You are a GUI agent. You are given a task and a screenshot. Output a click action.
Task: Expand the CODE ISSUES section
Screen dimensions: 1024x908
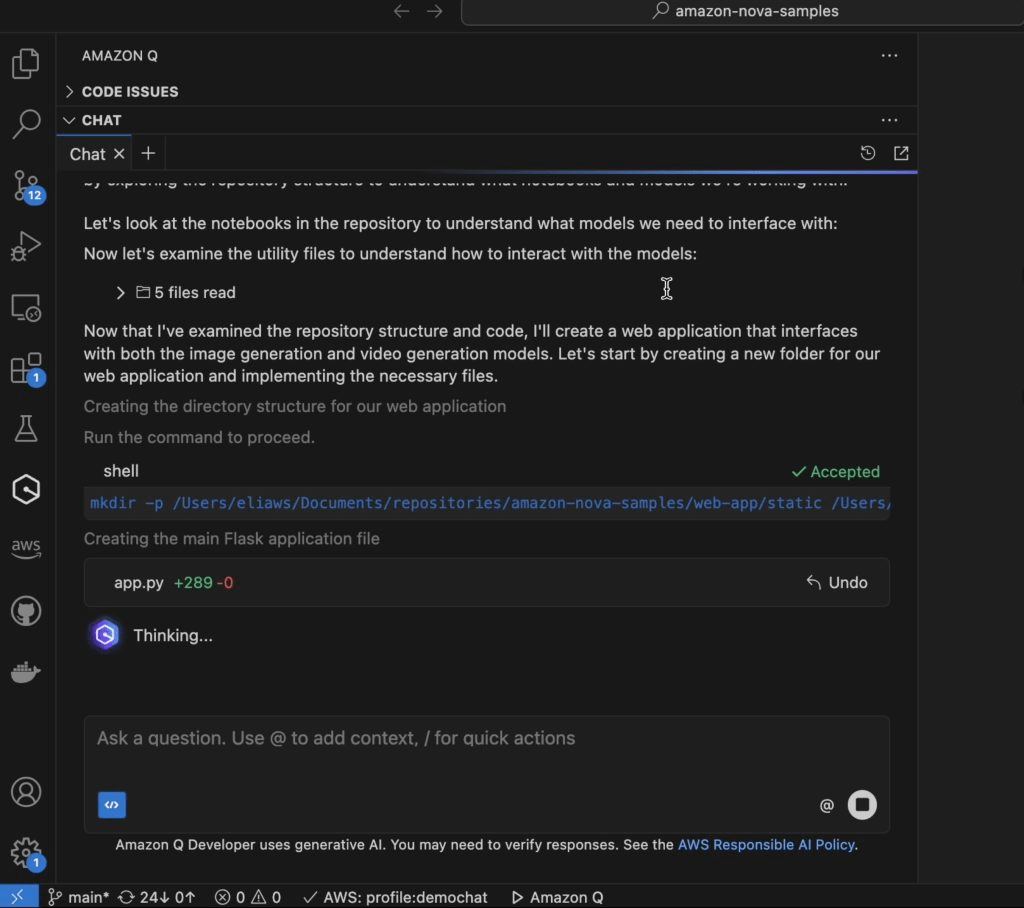[x=121, y=91]
